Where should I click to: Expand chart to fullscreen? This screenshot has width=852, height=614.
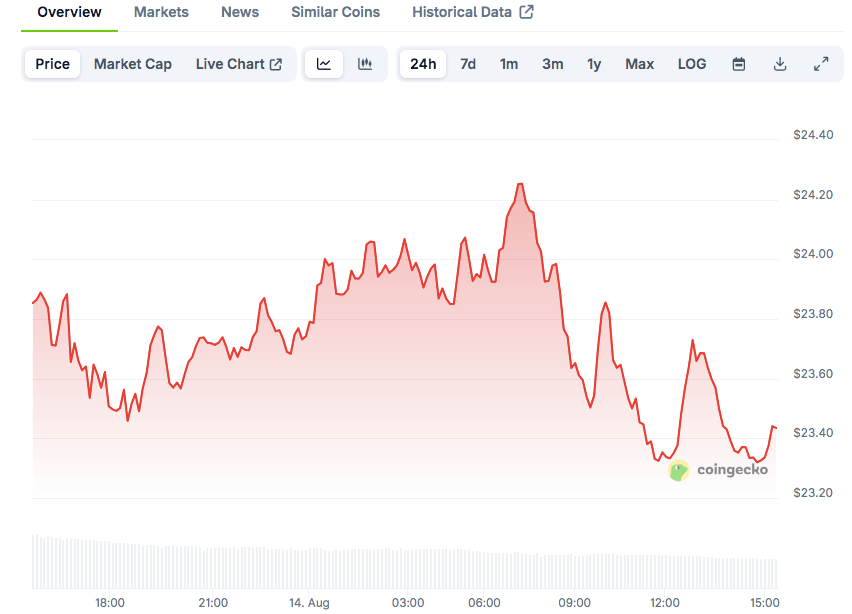coord(821,64)
